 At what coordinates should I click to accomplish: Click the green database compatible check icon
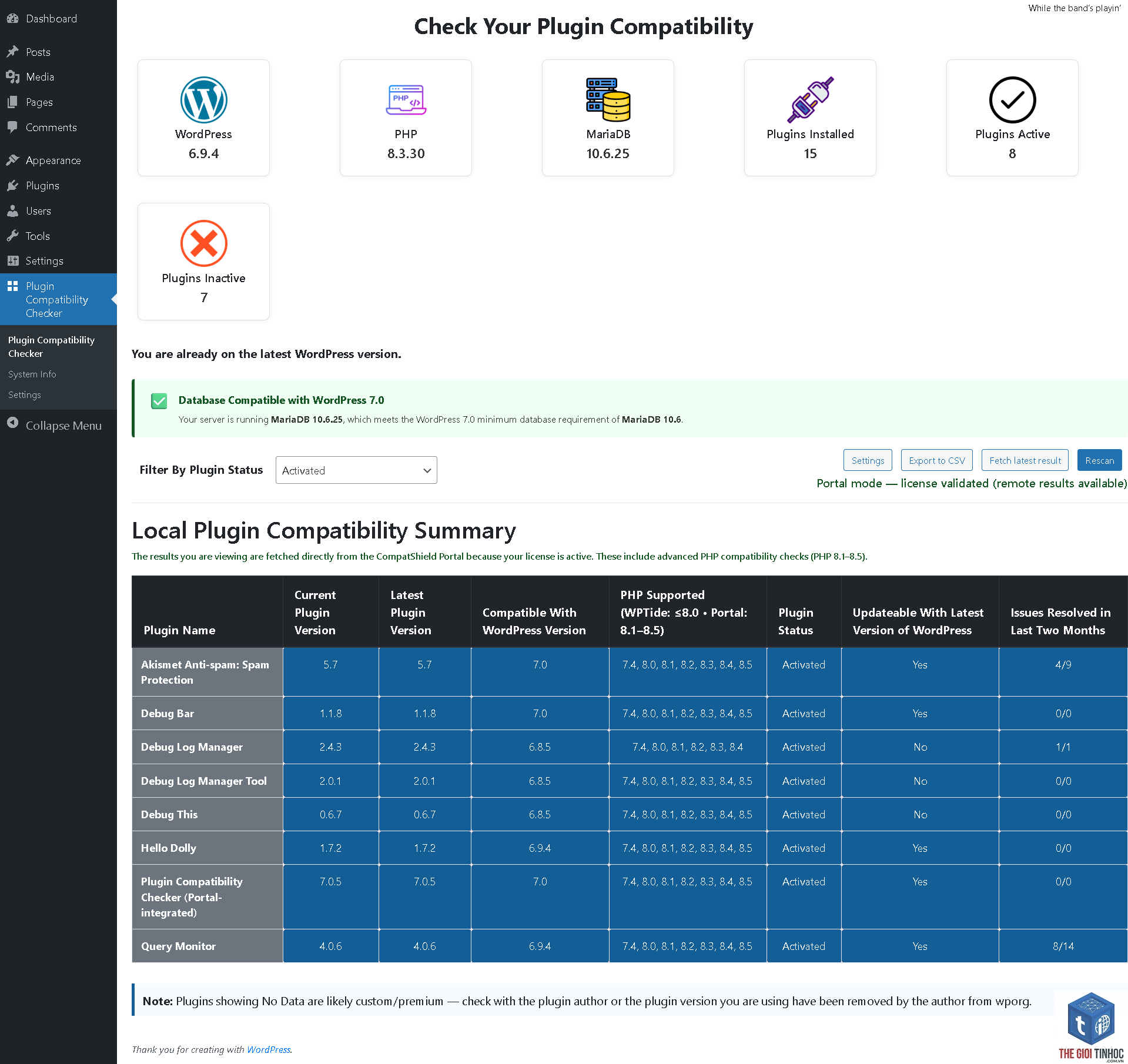(x=159, y=401)
